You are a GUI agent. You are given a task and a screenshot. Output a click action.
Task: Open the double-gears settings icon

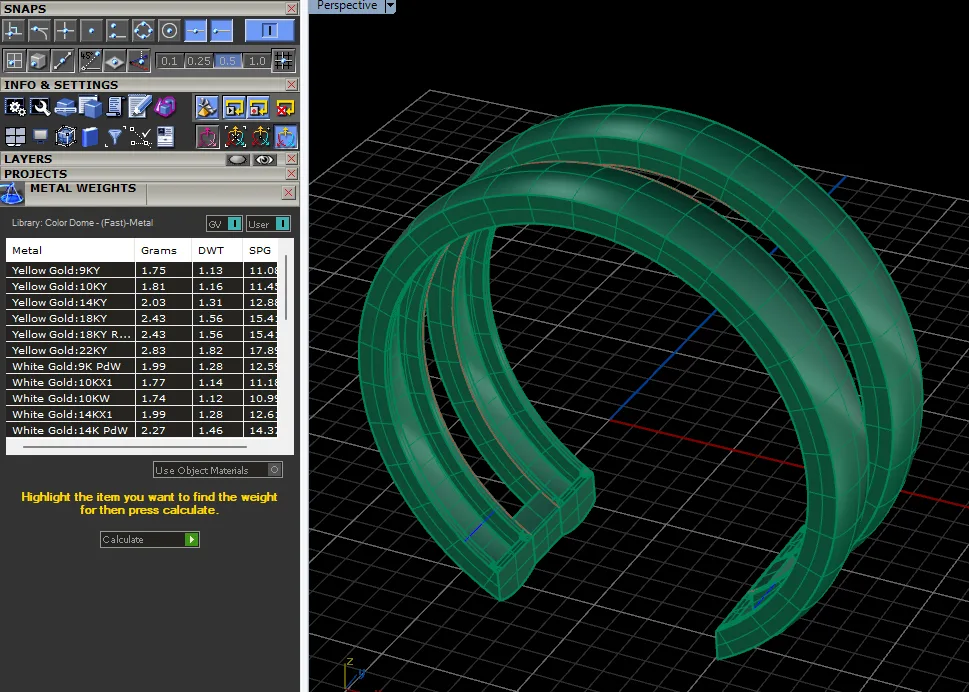15,108
